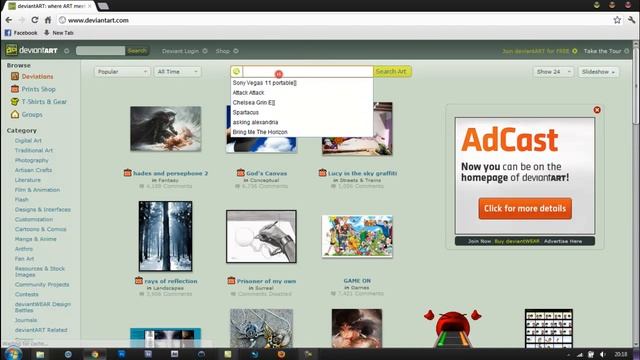Click Buy deviantWEAR link under the ad
The image size is (640, 360).
517,241
